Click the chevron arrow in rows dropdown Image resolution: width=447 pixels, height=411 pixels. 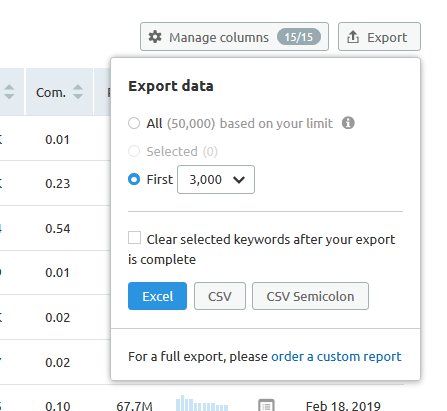click(239, 180)
